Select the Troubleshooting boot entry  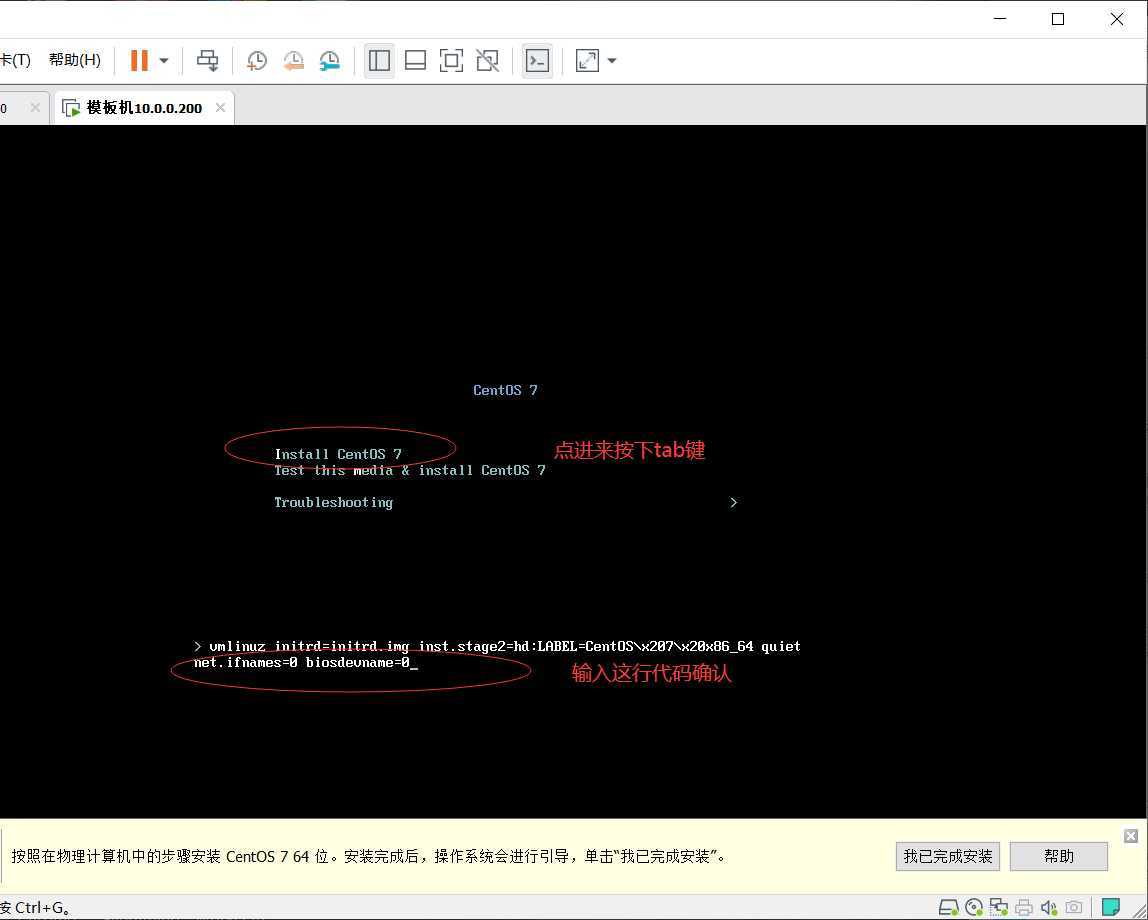(x=333, y=502)
